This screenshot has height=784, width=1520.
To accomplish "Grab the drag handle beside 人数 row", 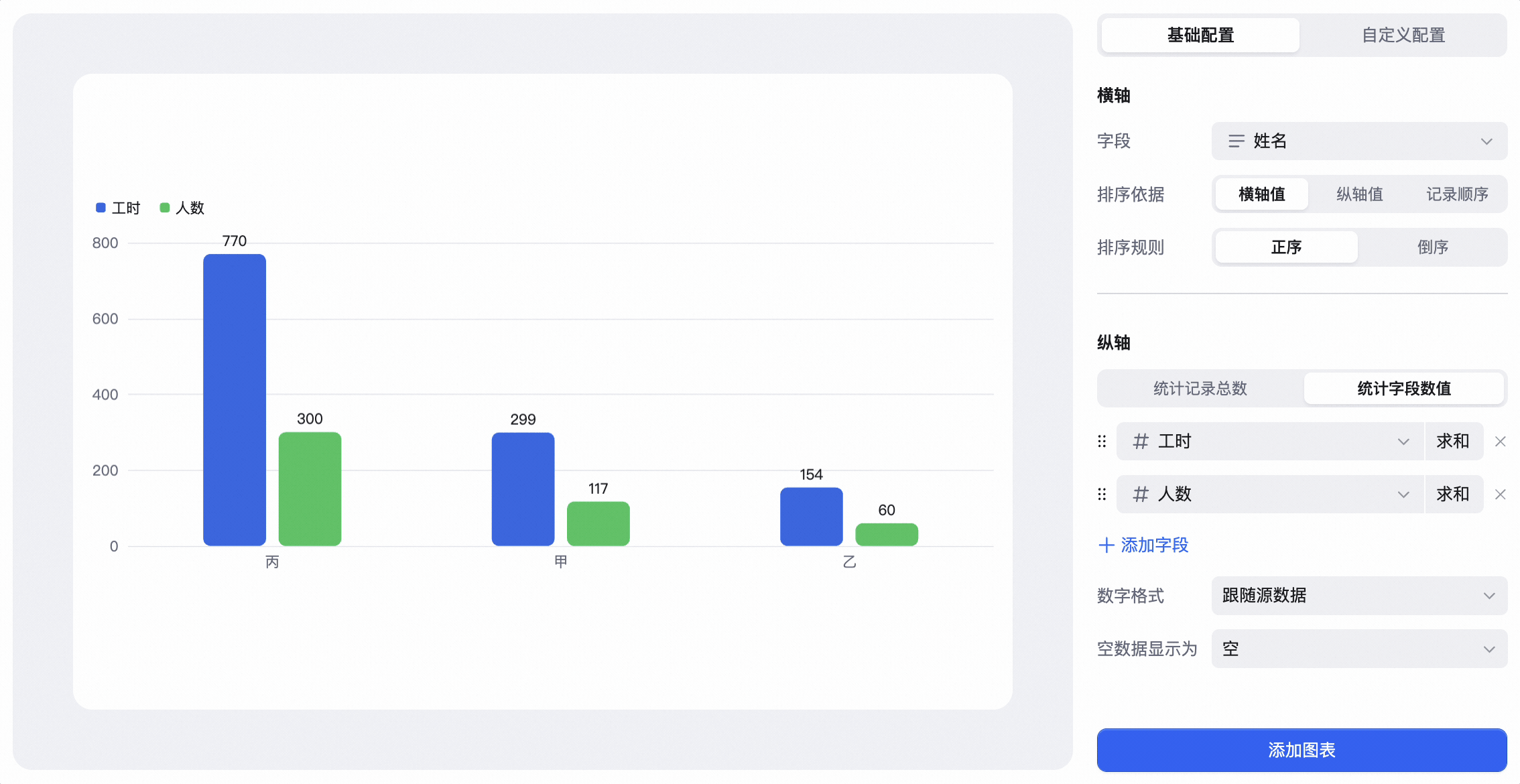I will tap(1102, 495).
